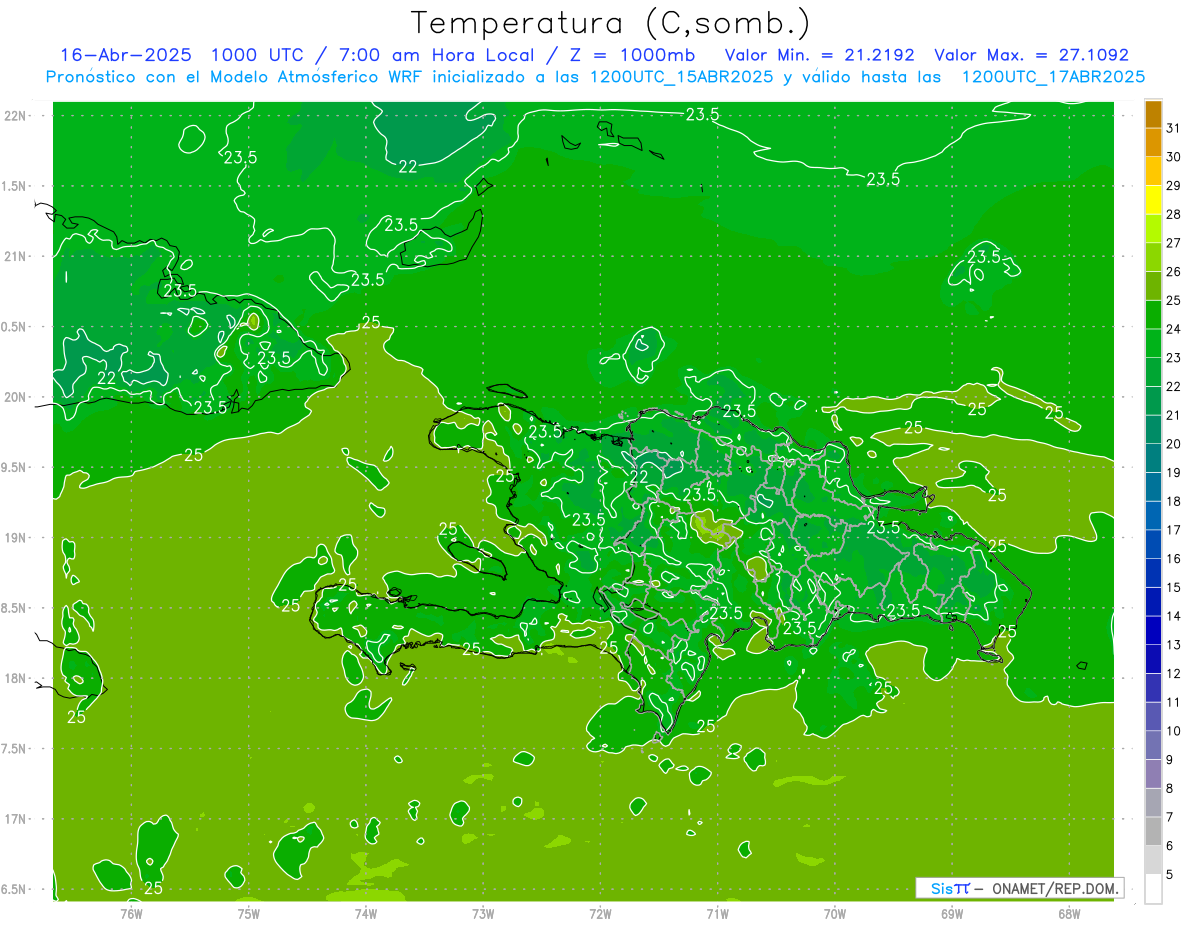1200x927 pixels.
Task: Click the '74W' longitude axis label
Action: 366,912
